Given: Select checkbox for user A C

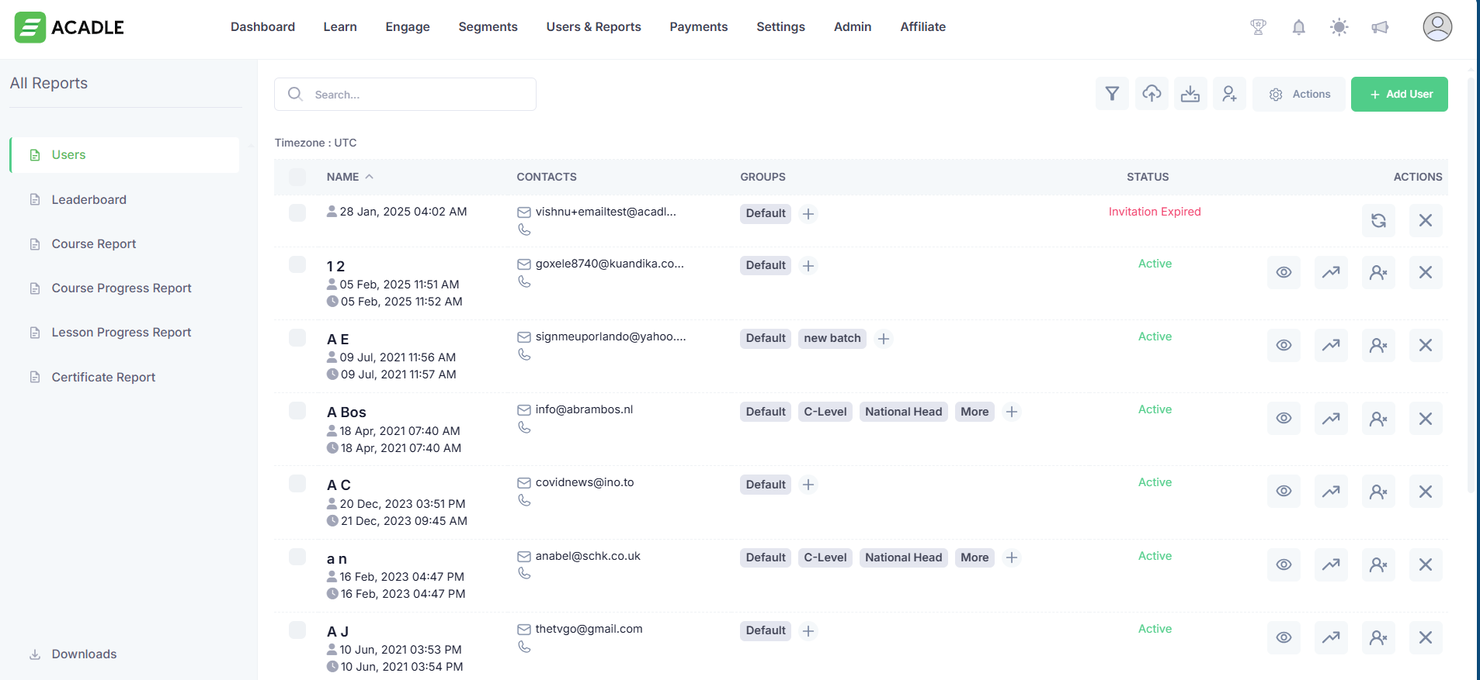Looking at the screenshot, I should pyautogui.click(x=297, y=484).
